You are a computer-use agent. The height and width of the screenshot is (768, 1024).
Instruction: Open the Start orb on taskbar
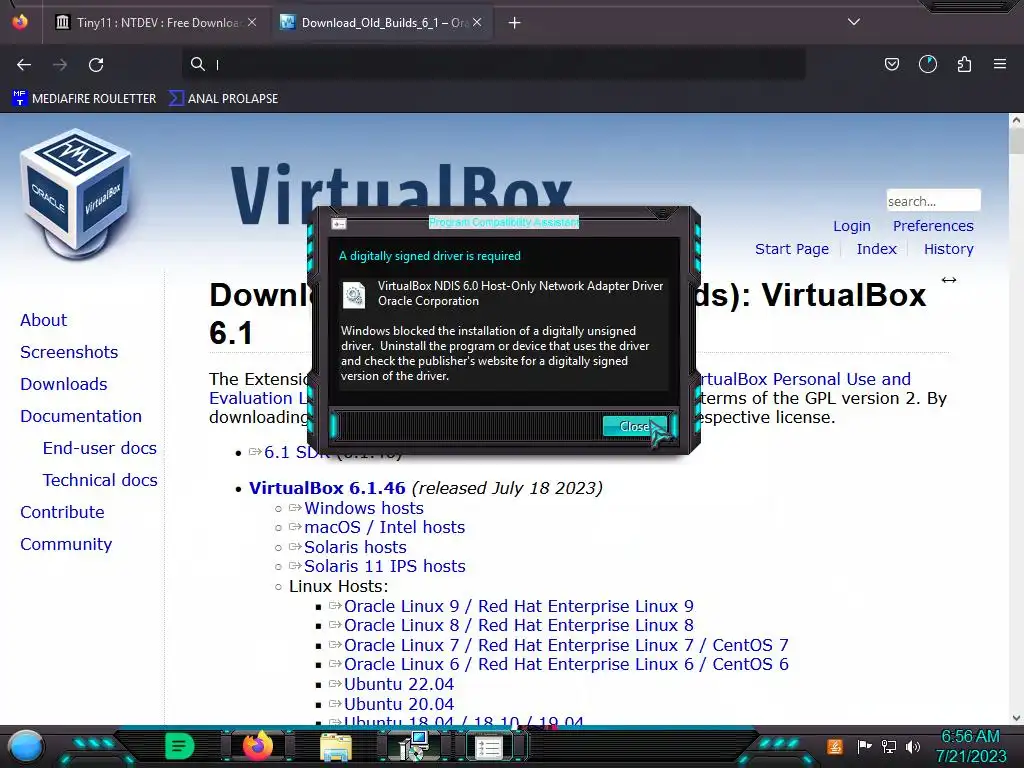pyautogui.click(x=25, y=746)
